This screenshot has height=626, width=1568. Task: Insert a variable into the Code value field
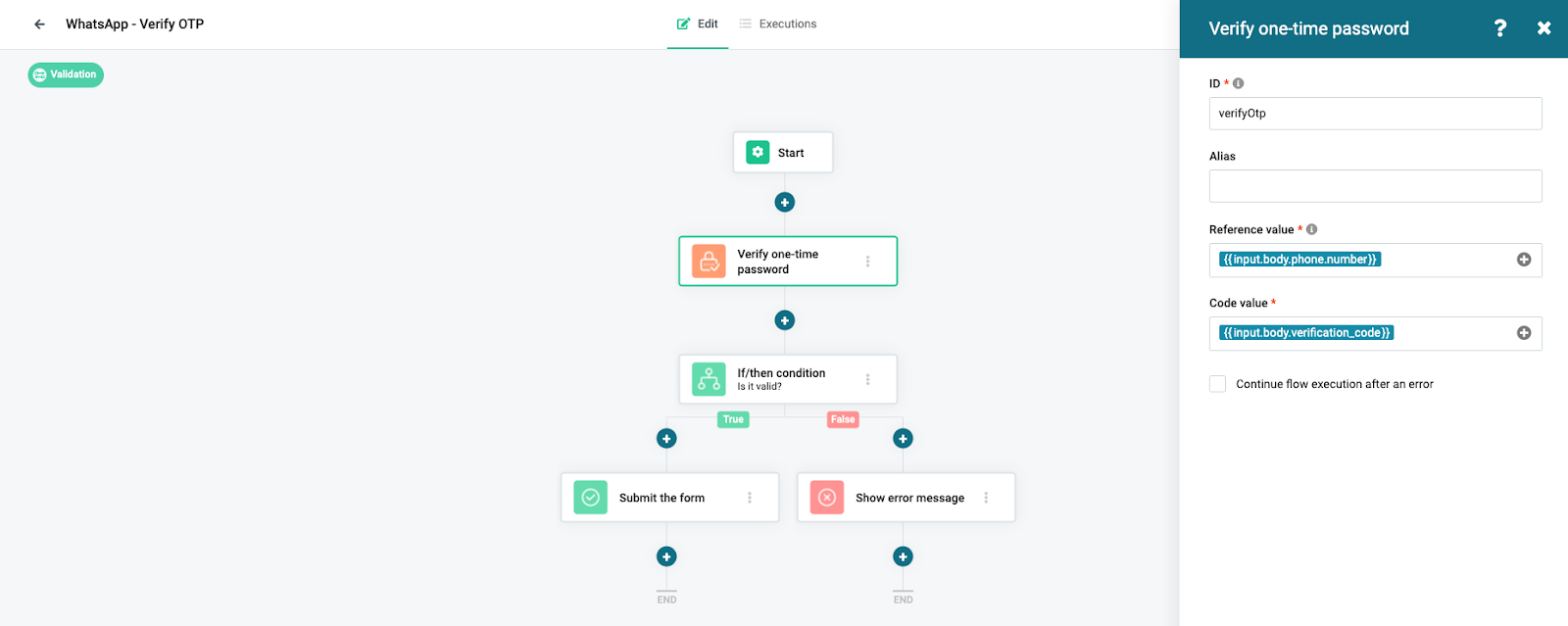coord(1524,333)
